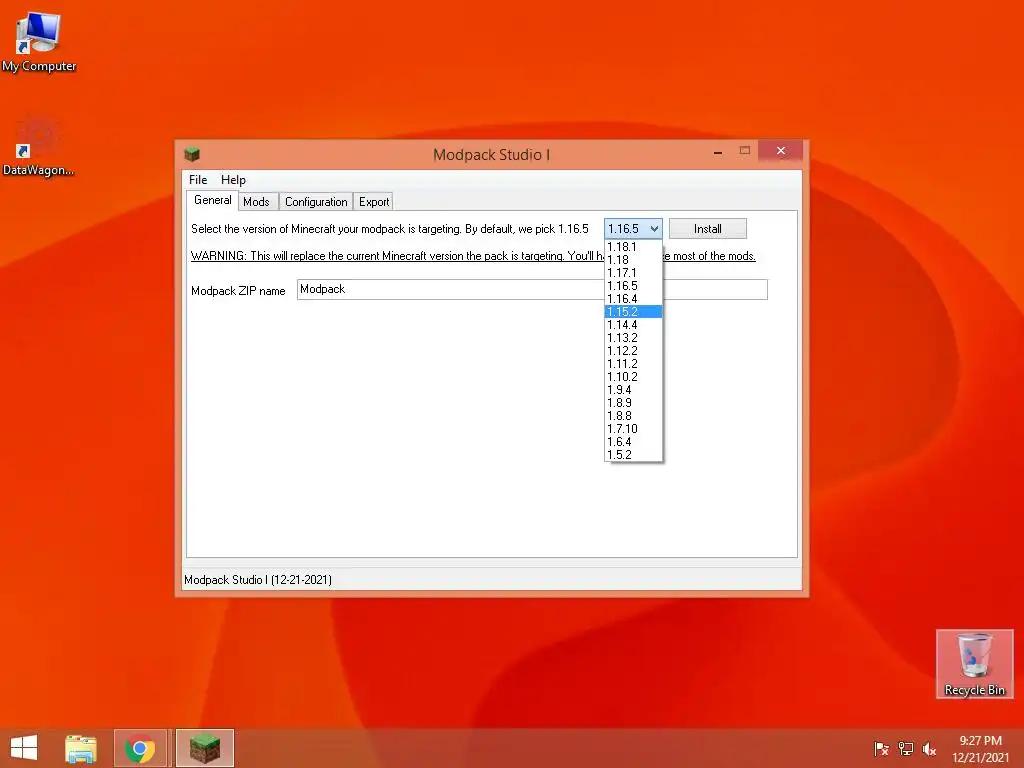Click the taskbar clock showing 9:27 PM

coord(980,749)
